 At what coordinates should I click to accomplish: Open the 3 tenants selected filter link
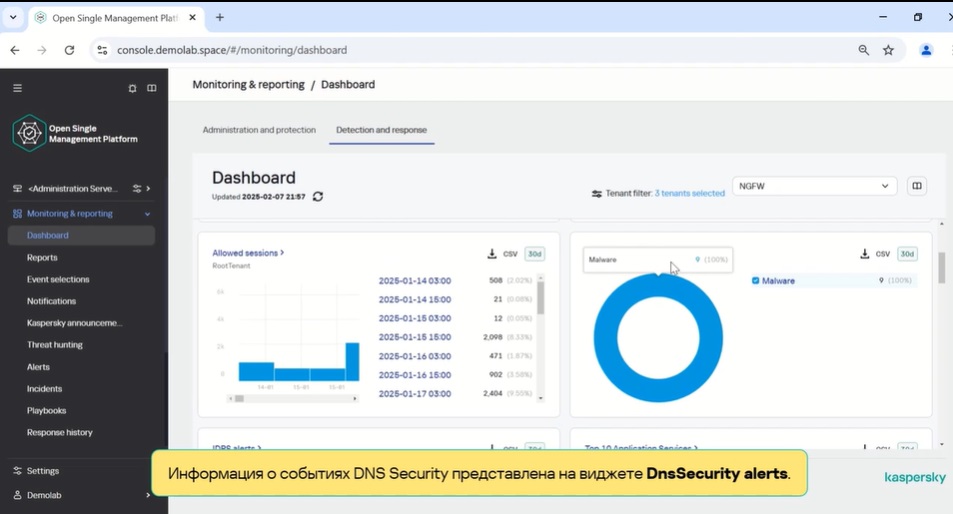690,193
